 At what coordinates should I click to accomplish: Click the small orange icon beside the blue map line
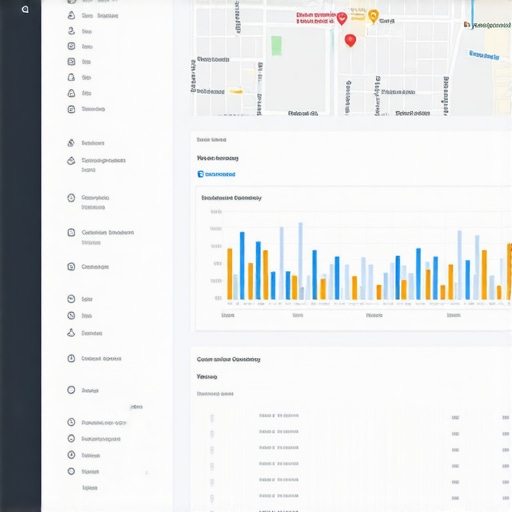tap(467, 25)
